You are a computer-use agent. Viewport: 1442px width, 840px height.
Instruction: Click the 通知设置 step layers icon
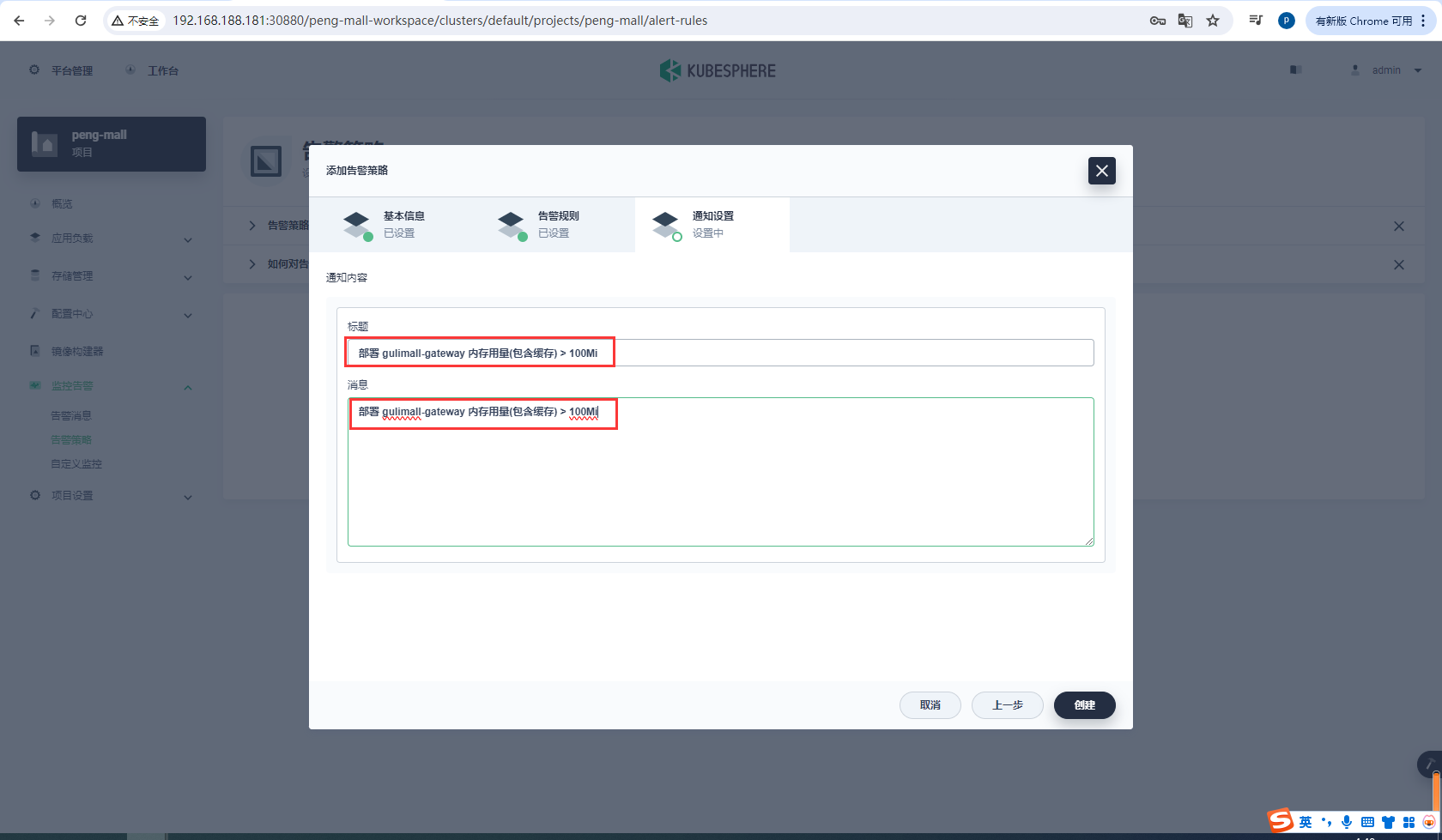click(666, 226)
